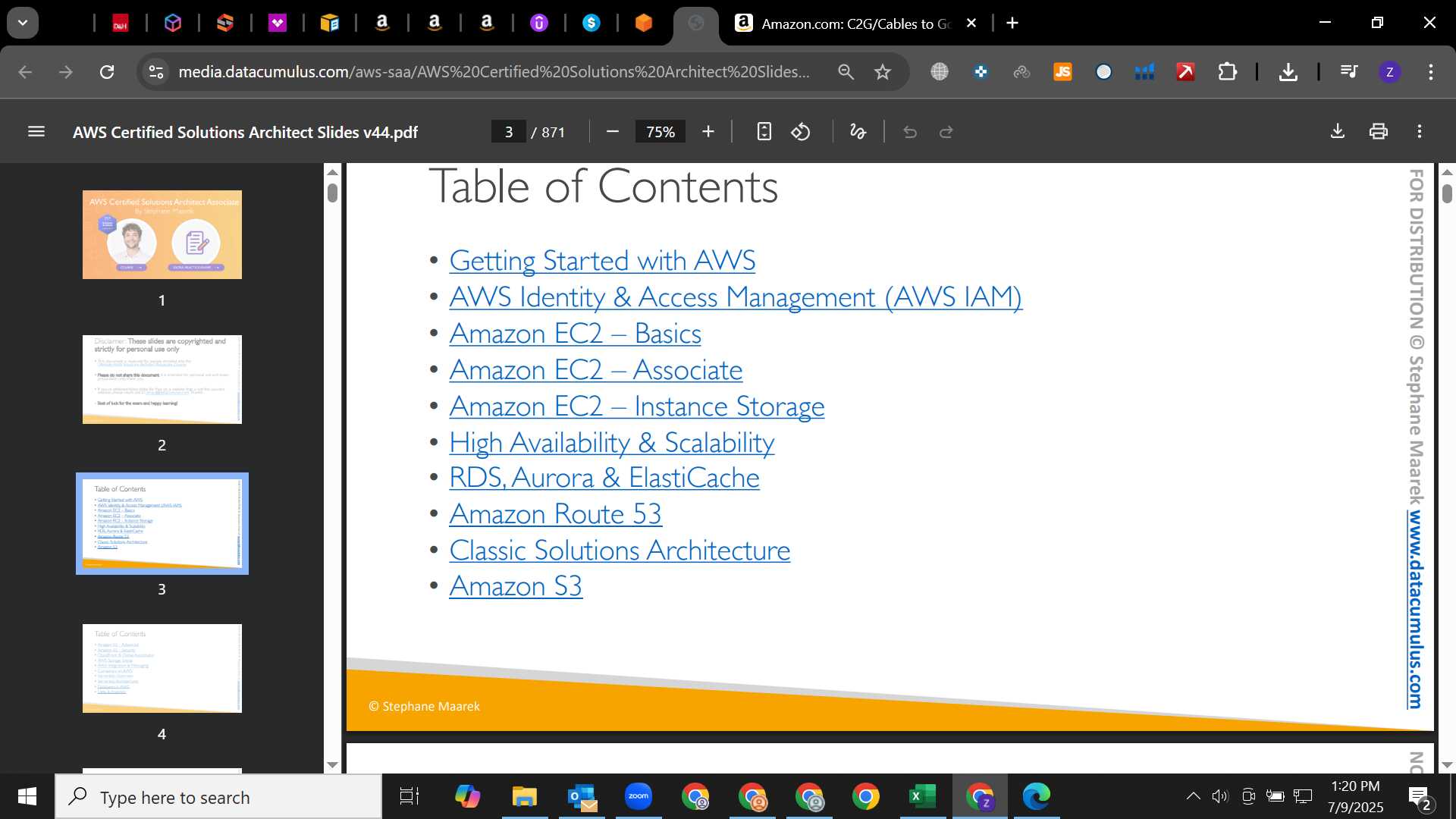Viewport: 1456px width, 819px height.
Task: Open Task View on taskbar
Action: pyautogui.click(x=409, y=797)
